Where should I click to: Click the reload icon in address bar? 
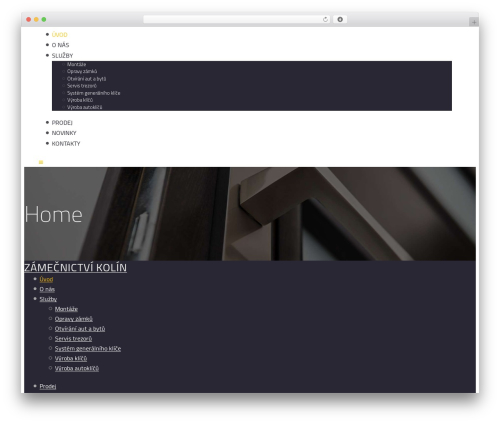click(x=325, y=20)
